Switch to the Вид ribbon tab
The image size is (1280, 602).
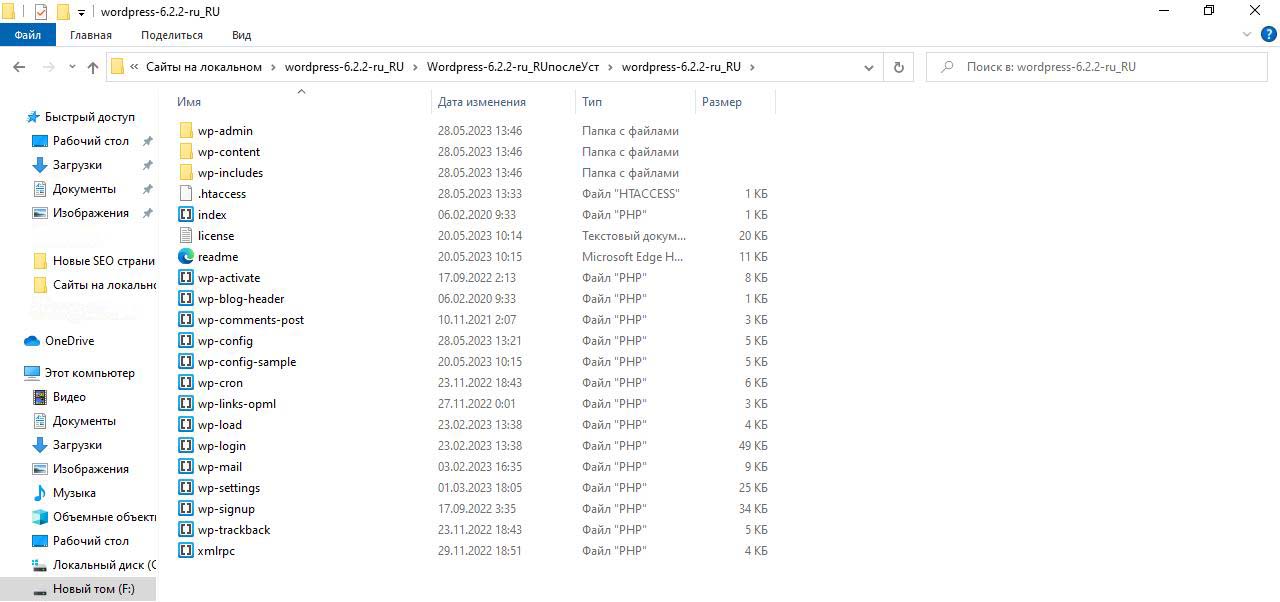point(241,35)
